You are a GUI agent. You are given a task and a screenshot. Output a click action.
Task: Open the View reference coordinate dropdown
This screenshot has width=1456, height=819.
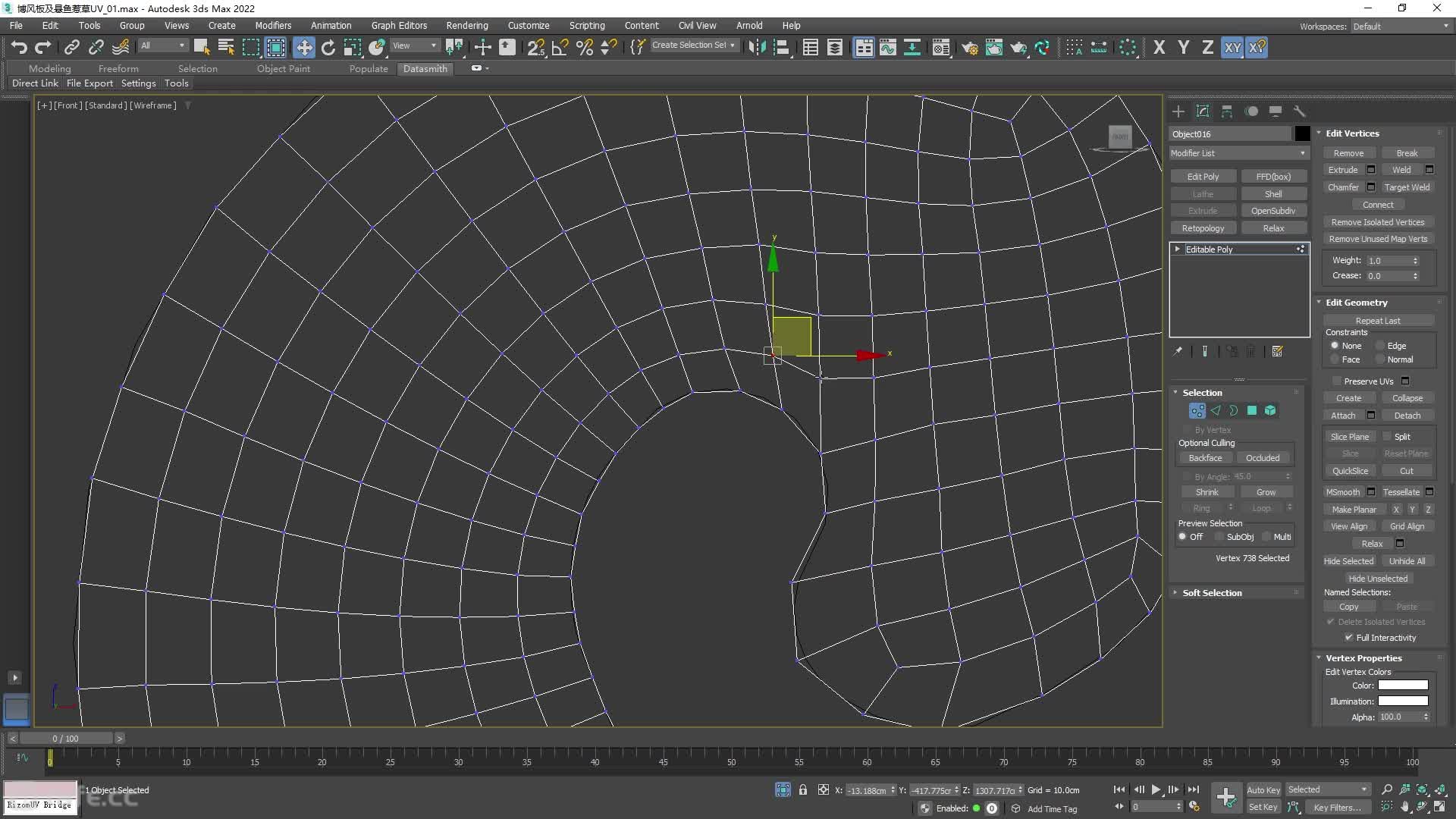[414, 45]
